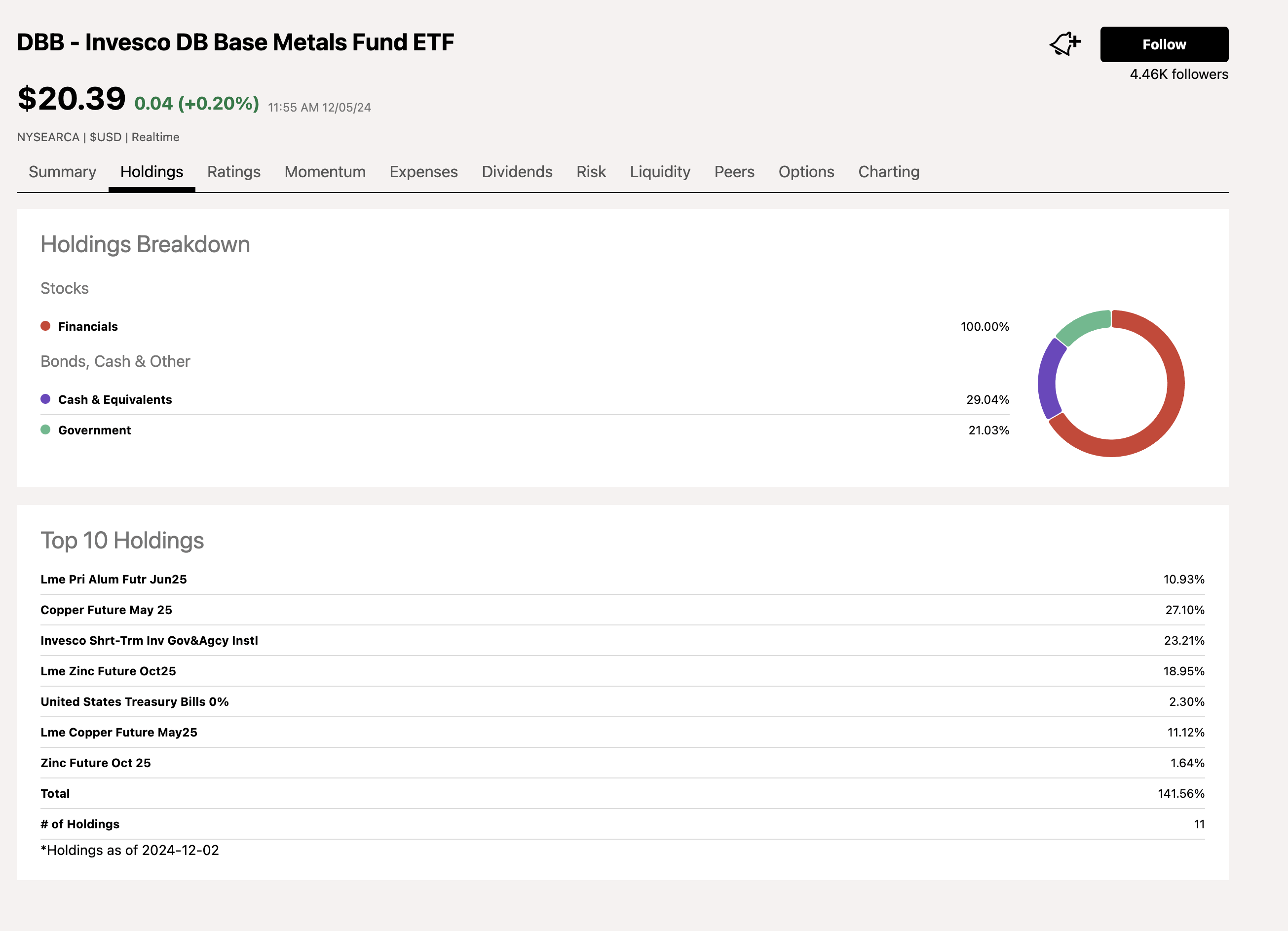Select the United States Treasury Bills holding
This screenshot has width=1288, height=931.
click(135, 701)
